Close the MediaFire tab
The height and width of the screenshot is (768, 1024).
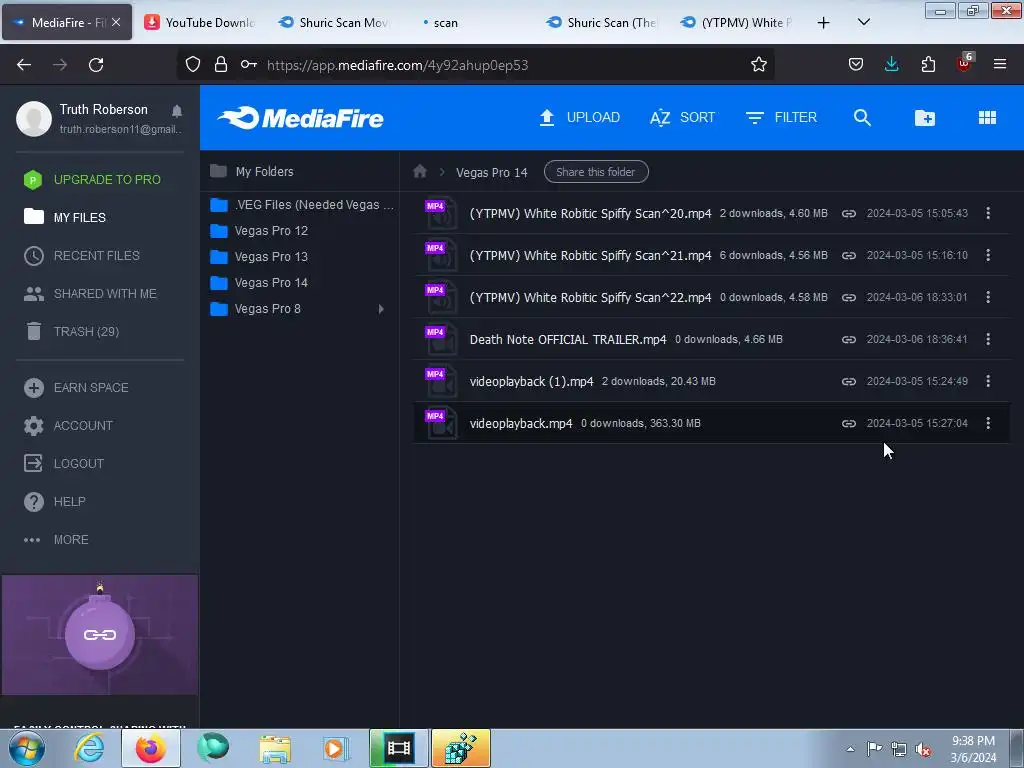pos(116,22)
